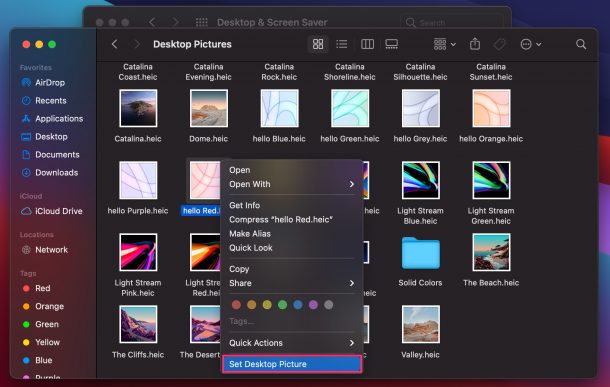Open the Solid Colors folder
This screenshot has height=387, width=610.
coord(421,253)
